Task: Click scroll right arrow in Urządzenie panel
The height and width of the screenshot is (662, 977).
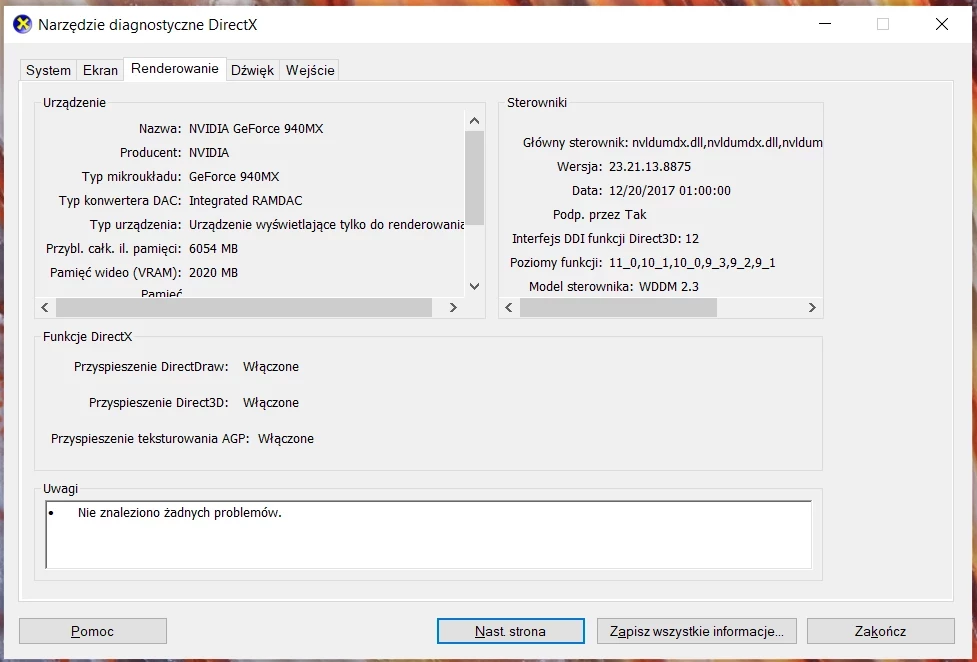Action: 453,307
